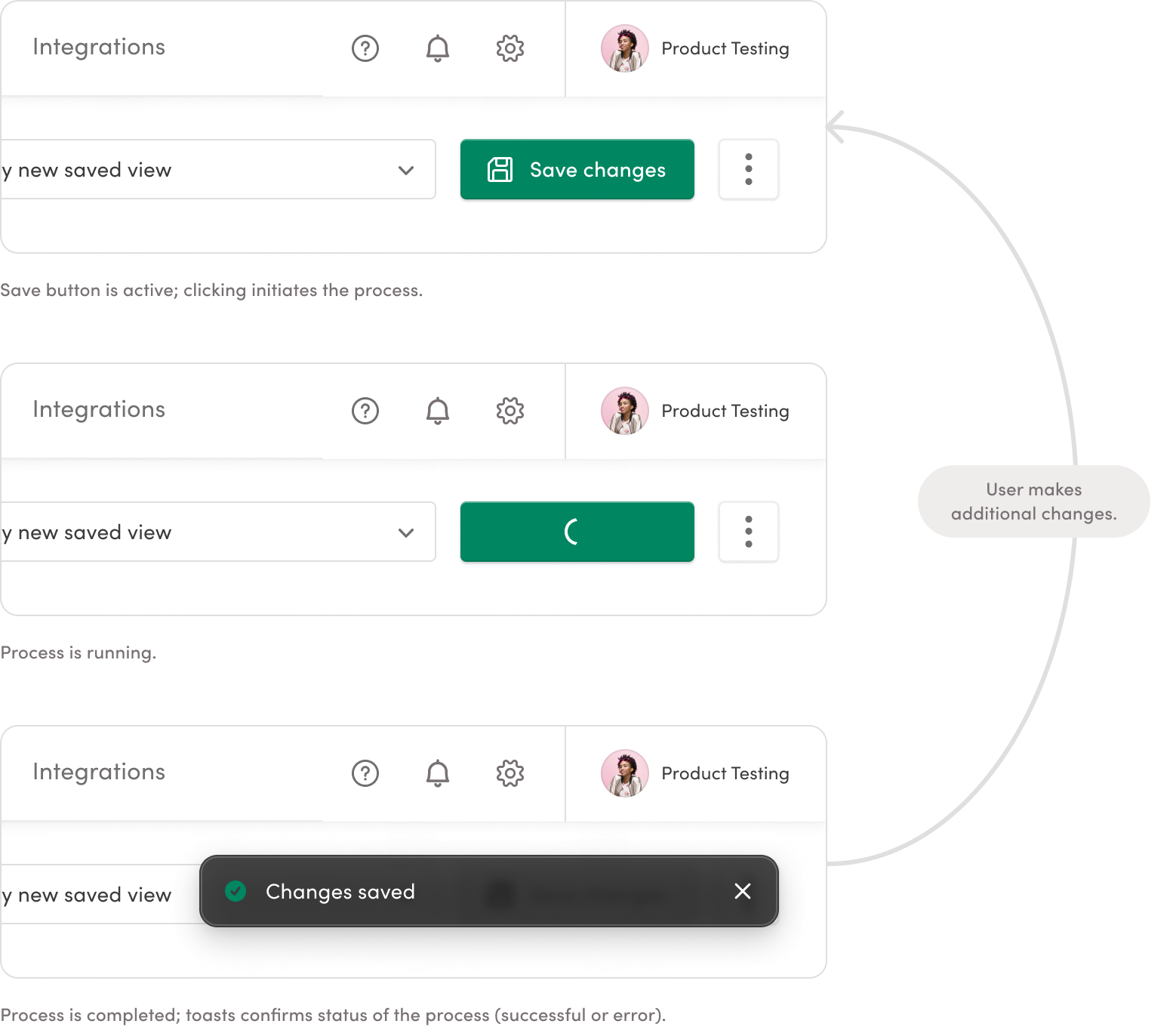Click the Integrations title in bottom panel
This screenshot has height=1027, width=1176.
point(99,772)
